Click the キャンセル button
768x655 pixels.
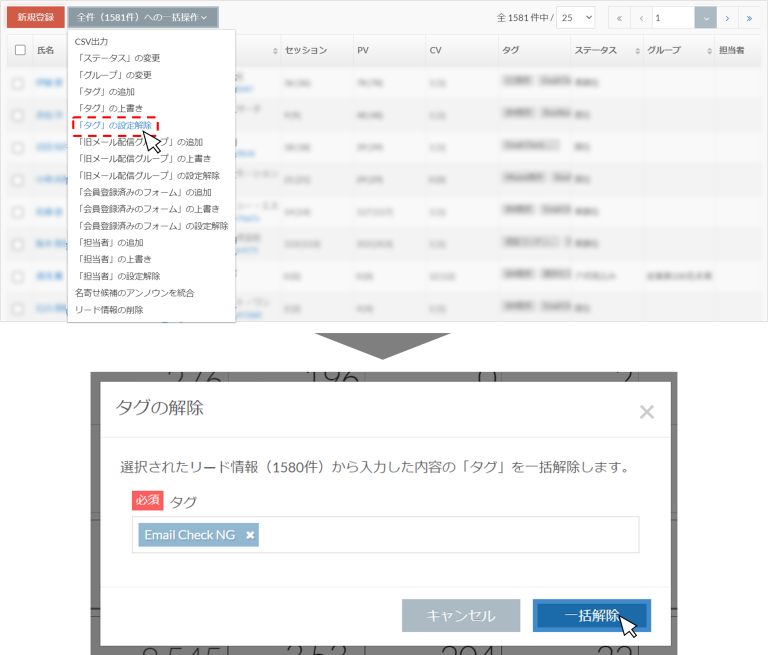pyautogui.click(x=461, y=615)
